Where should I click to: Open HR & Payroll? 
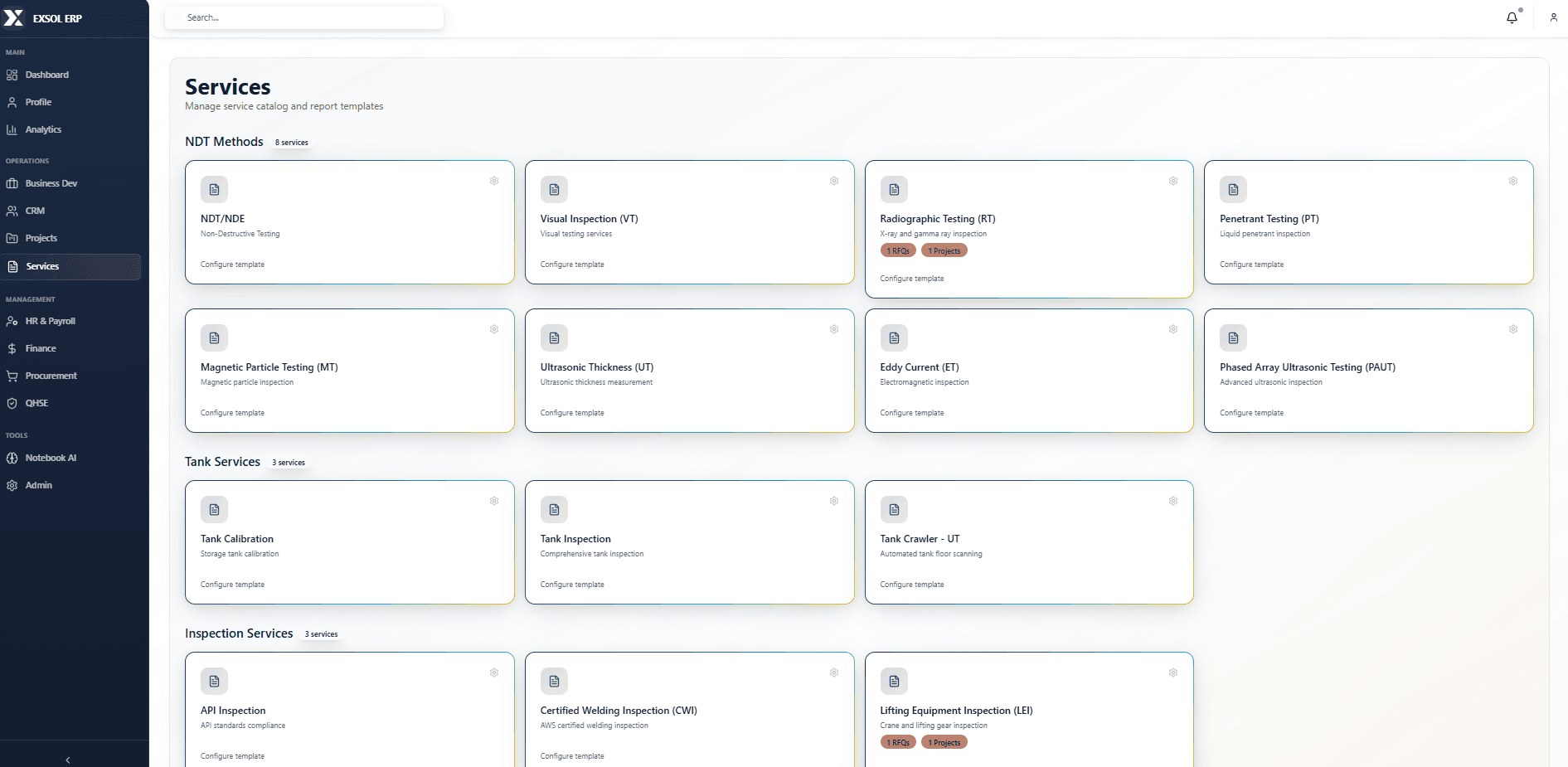[70, 321]
